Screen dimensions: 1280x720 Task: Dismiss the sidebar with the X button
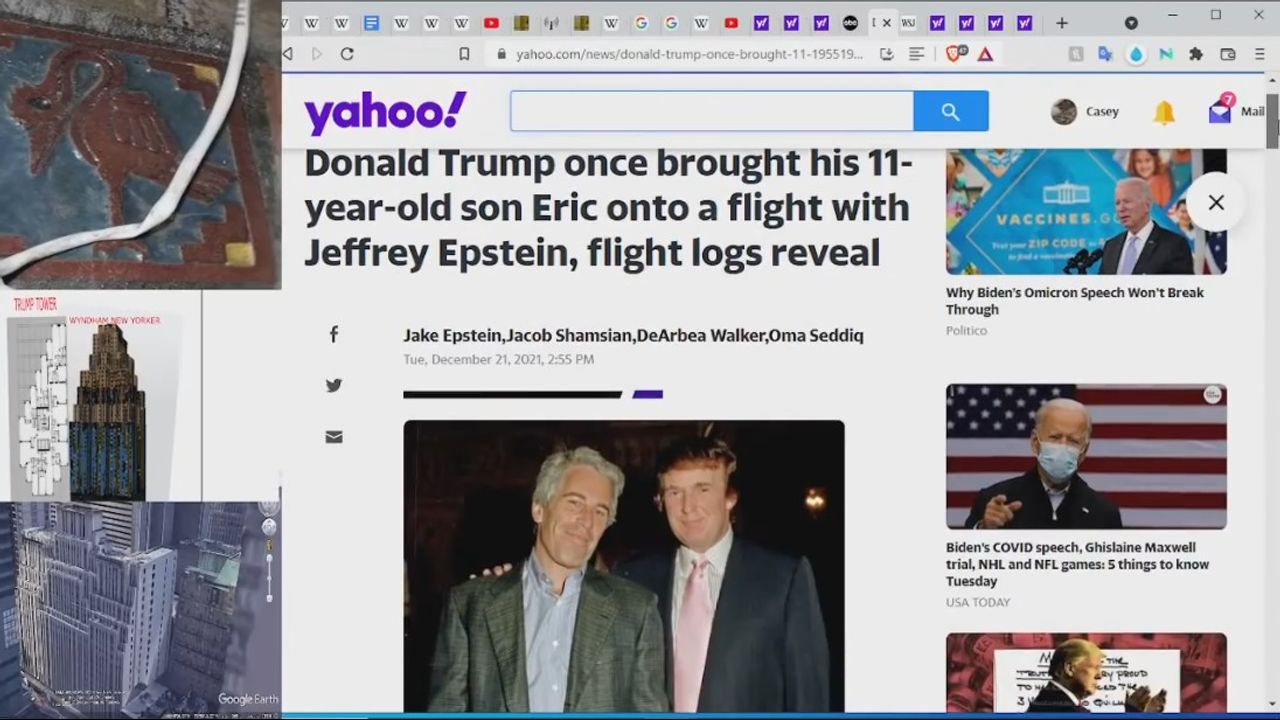point(1216,203)
